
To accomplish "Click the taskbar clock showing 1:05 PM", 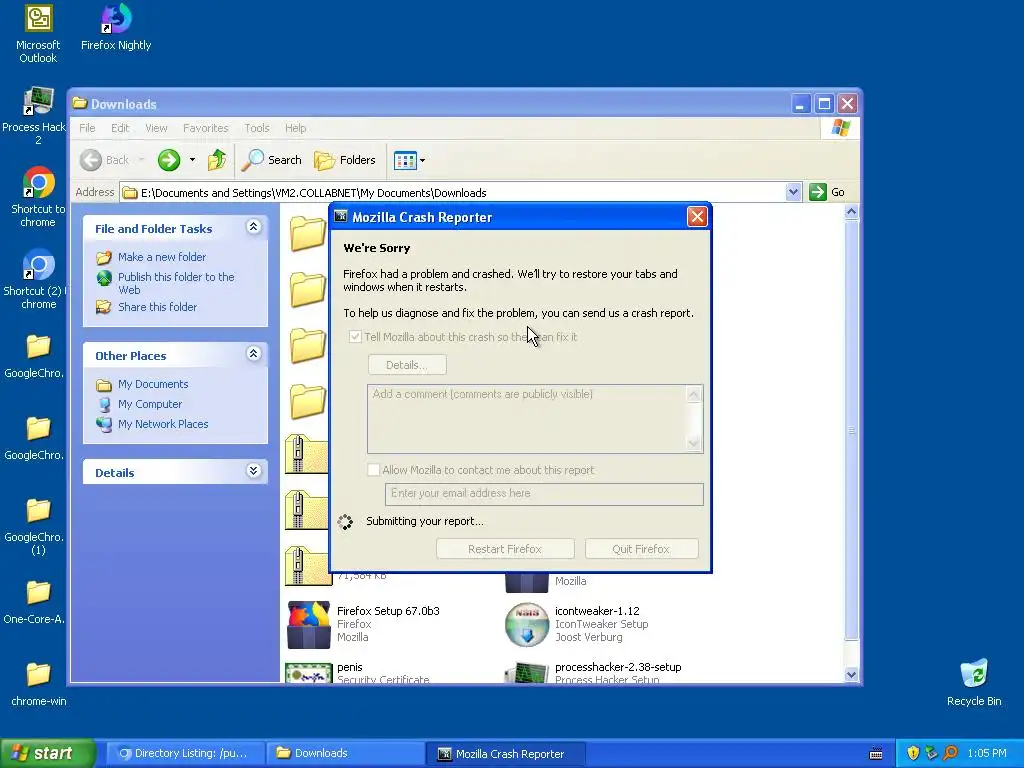I will (x=987, y=753).
